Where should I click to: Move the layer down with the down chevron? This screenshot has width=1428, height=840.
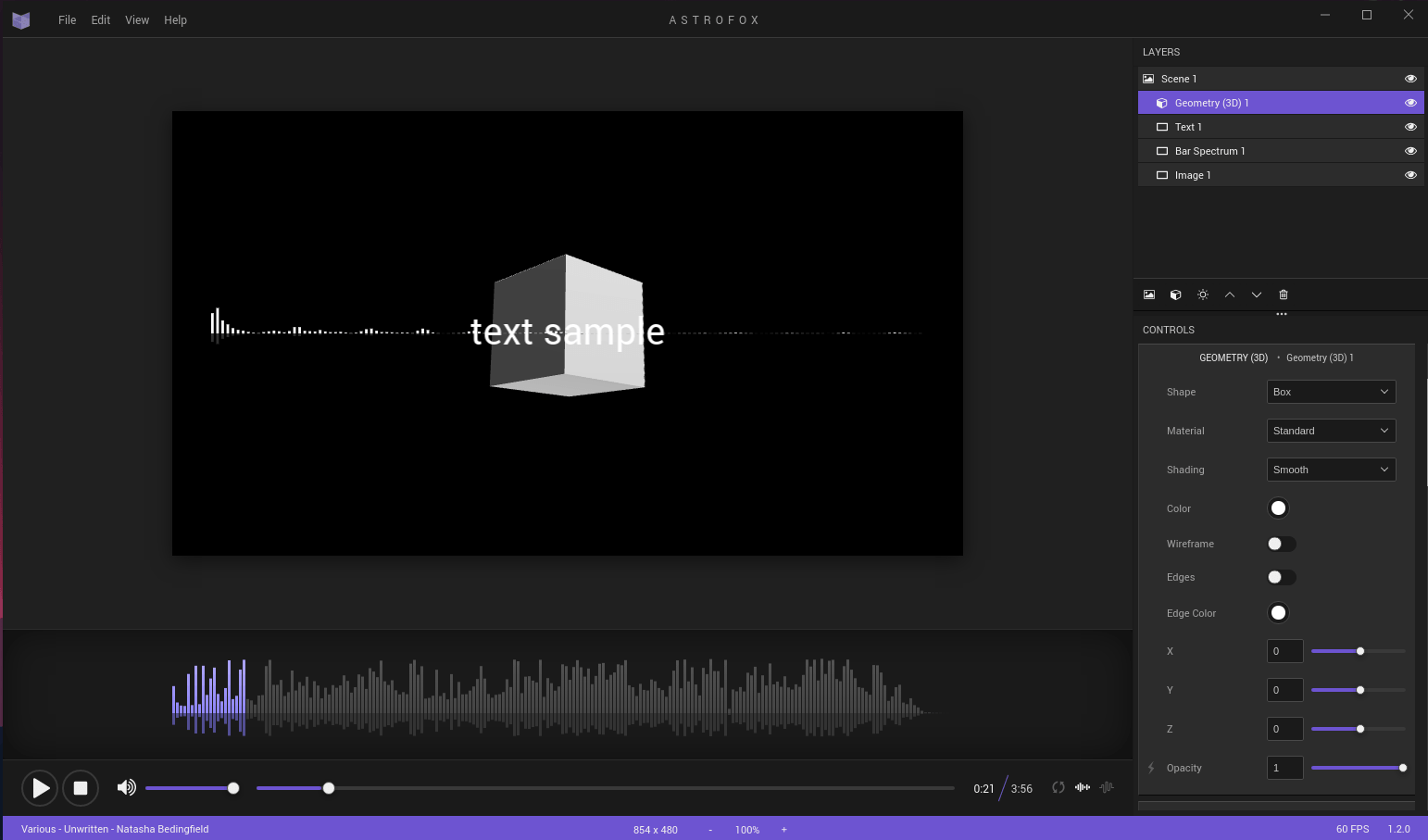tap(1257, 295)
